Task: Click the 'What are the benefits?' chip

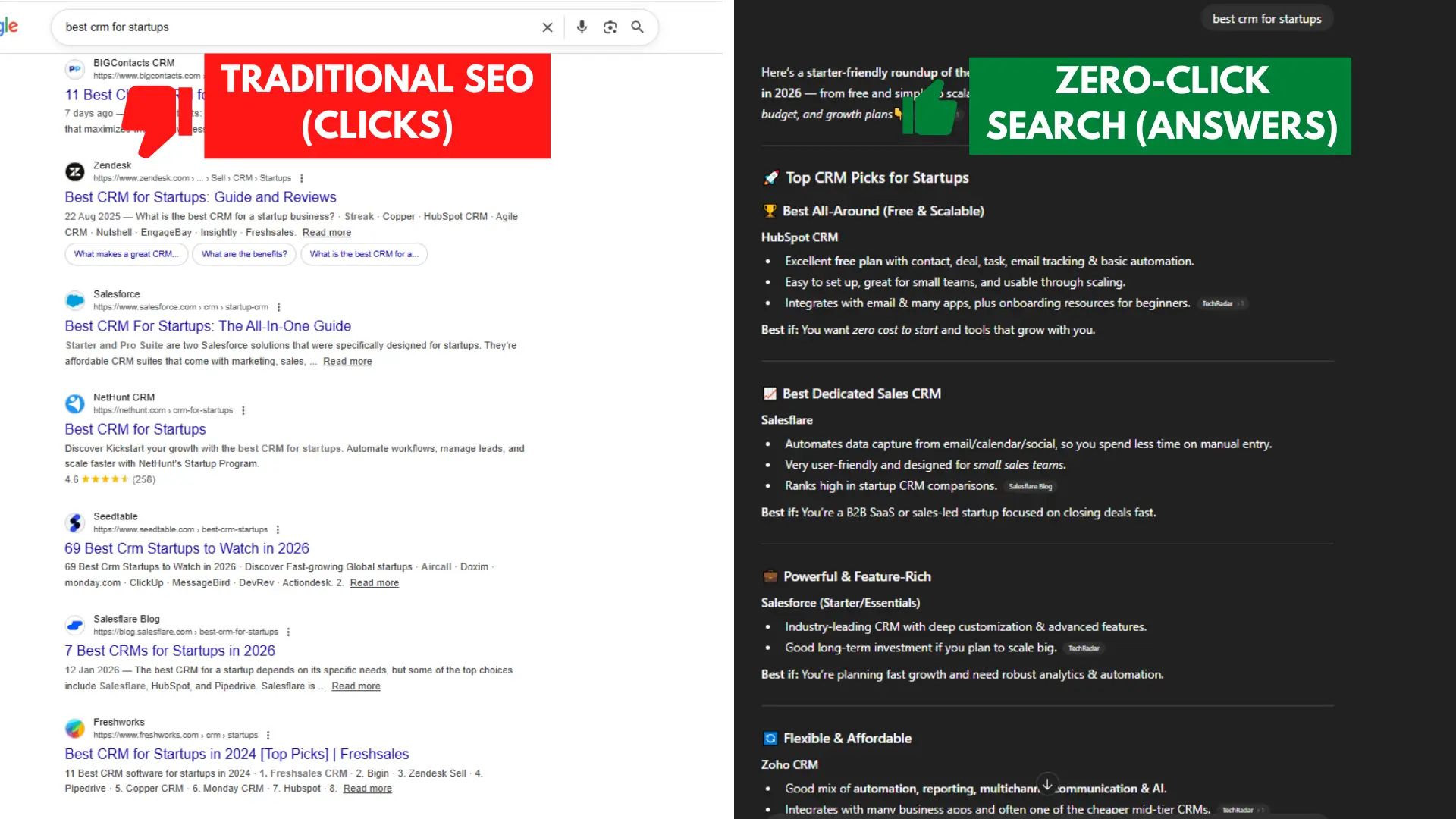Action: (x=243, y=254)
